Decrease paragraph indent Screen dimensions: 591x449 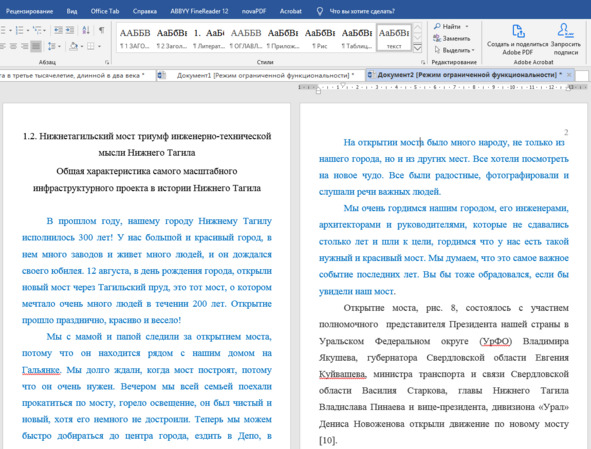(x=58, y=30)
